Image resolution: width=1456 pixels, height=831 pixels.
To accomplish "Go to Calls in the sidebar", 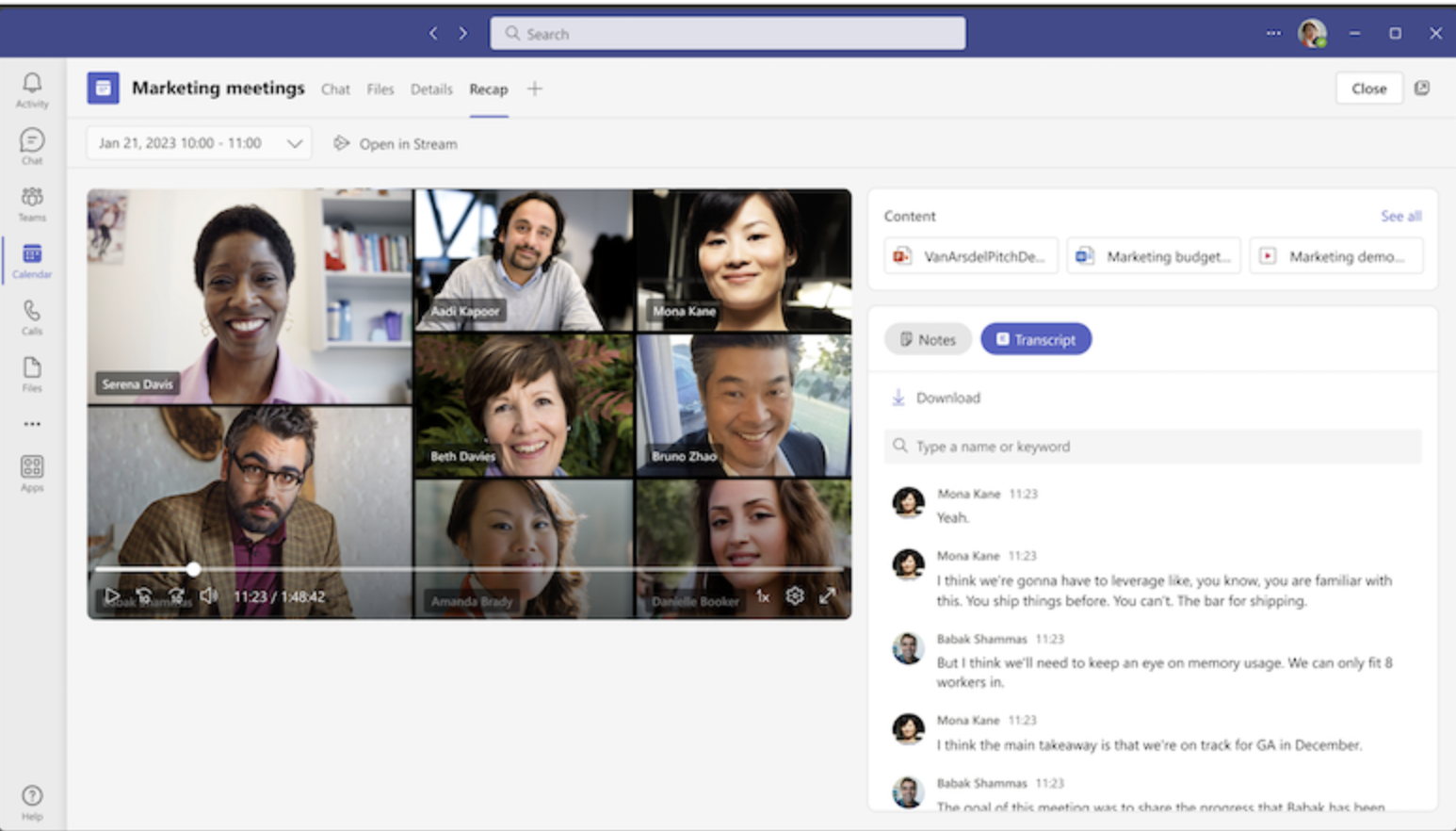I will click(x=32, y=318).
